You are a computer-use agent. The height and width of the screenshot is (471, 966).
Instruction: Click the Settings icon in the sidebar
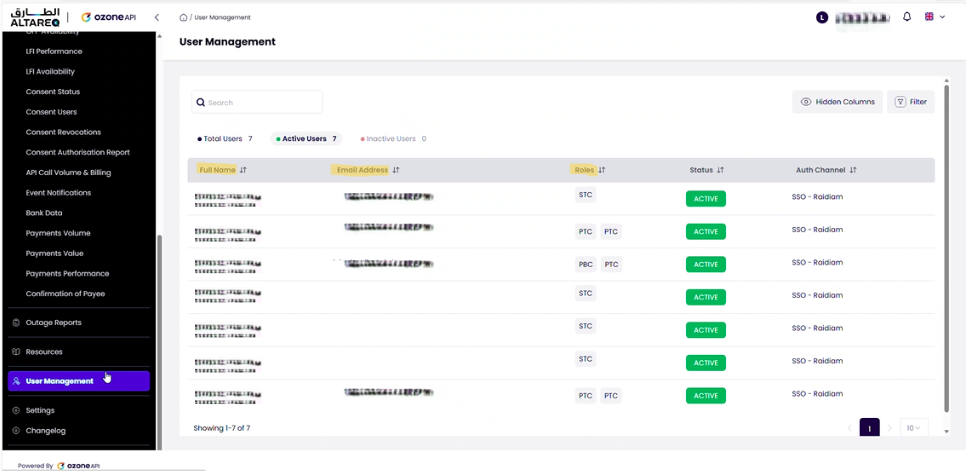click(17, 411)
